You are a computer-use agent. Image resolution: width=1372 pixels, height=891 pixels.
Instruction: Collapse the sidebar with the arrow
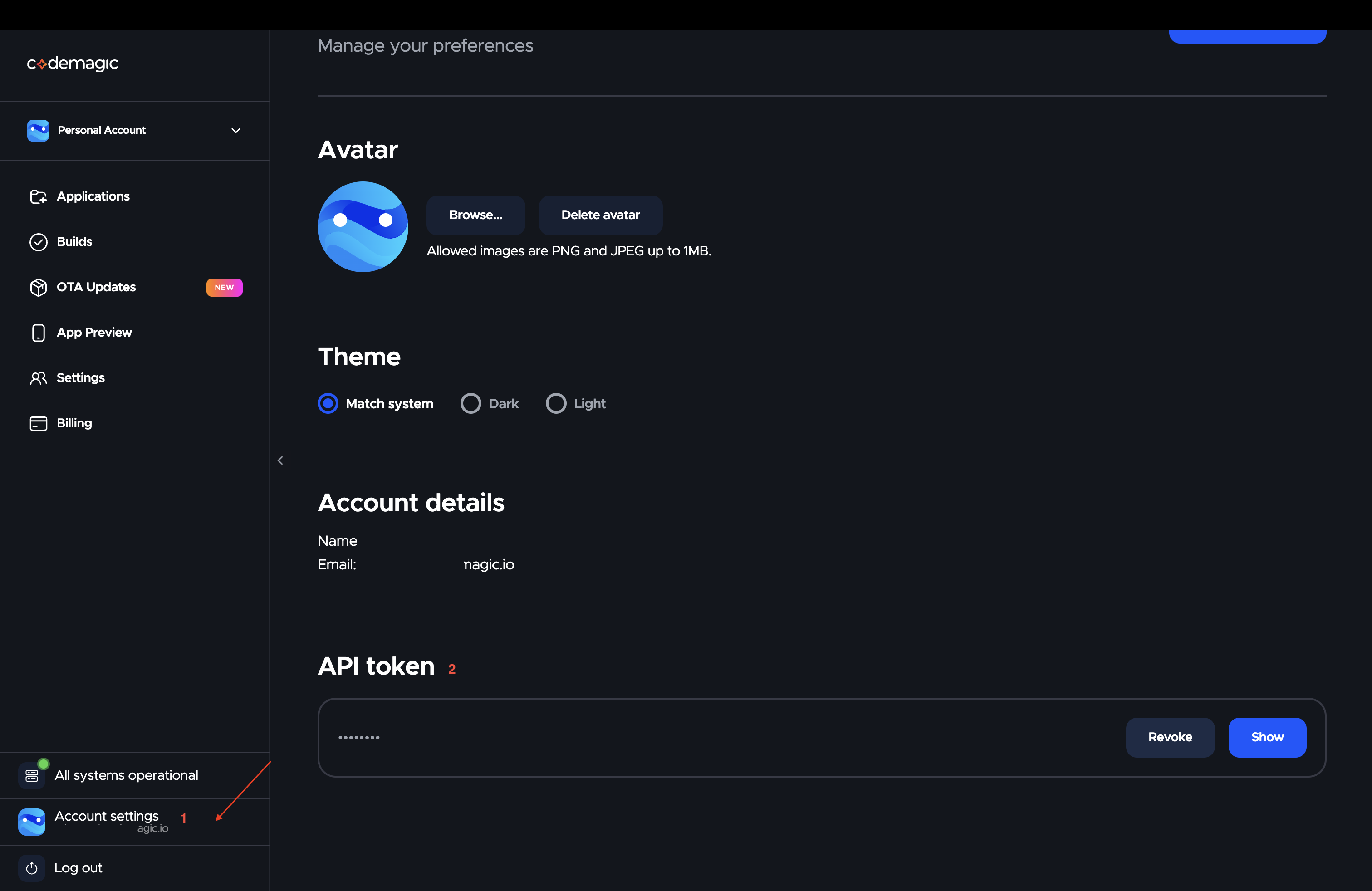click(x=280, y=460)
